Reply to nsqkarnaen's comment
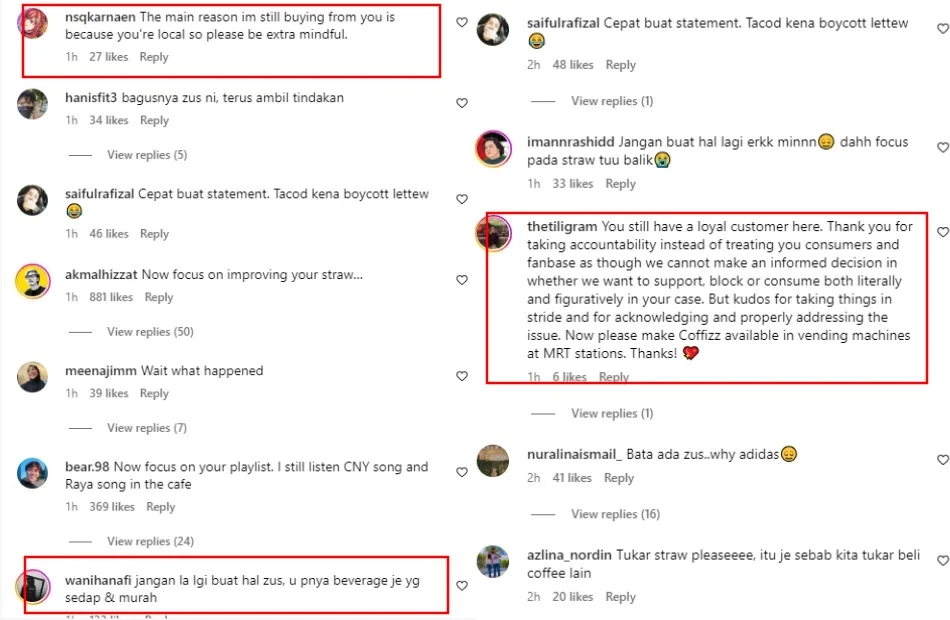Screen dimensions: 950x620 coord(154,57)
